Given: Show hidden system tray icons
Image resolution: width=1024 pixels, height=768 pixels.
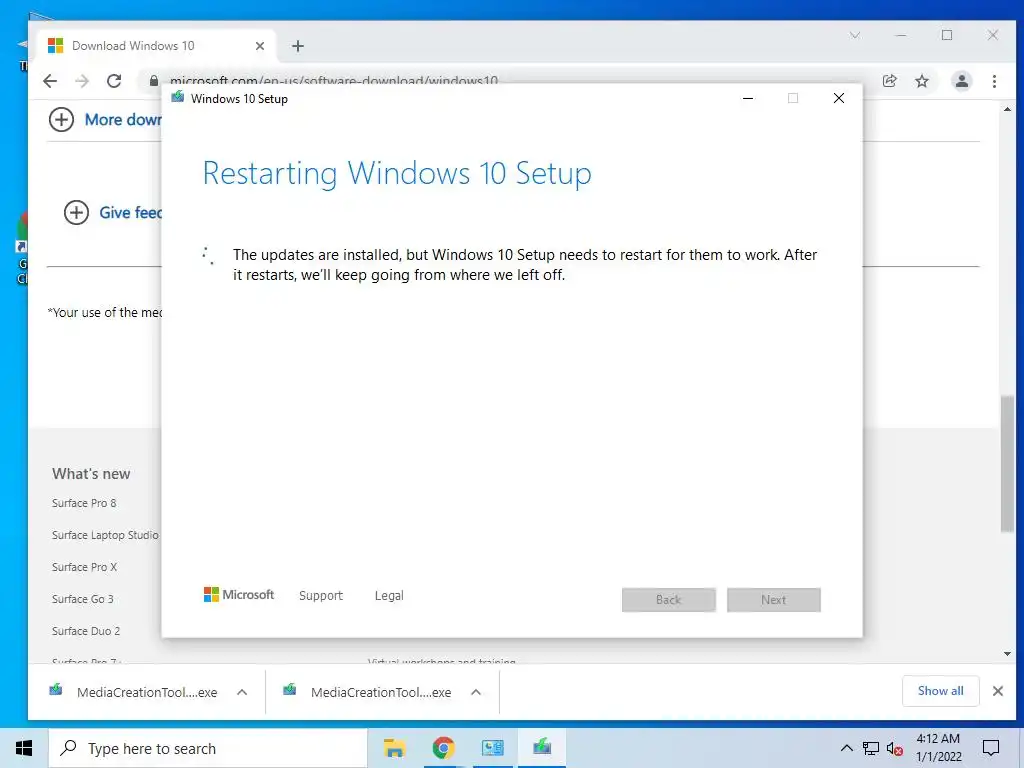Looking at the screenshot, I should [x=846, y=748].
